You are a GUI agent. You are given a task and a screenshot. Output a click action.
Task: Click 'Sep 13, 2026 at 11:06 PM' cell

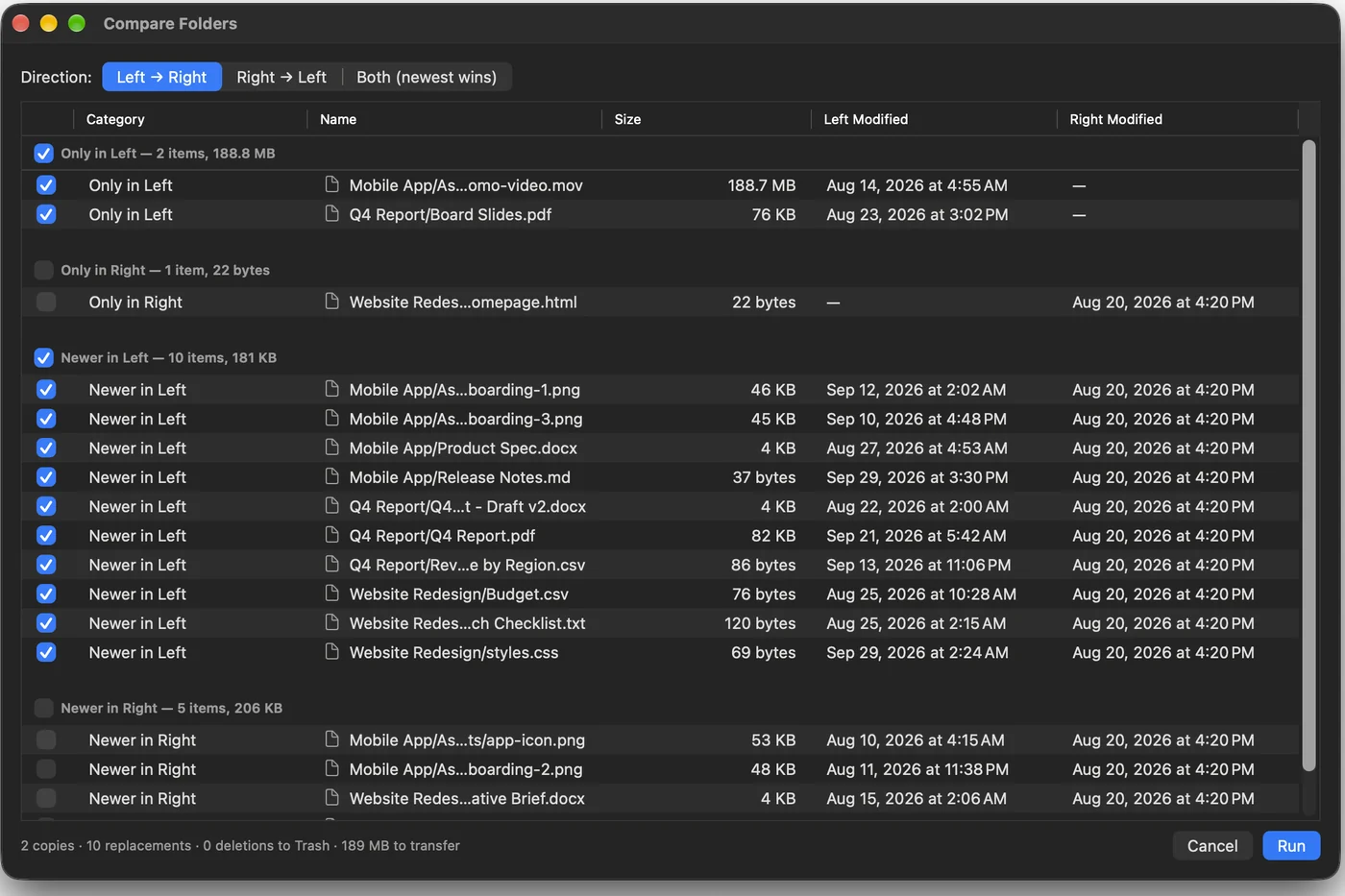tap(918, 565)
